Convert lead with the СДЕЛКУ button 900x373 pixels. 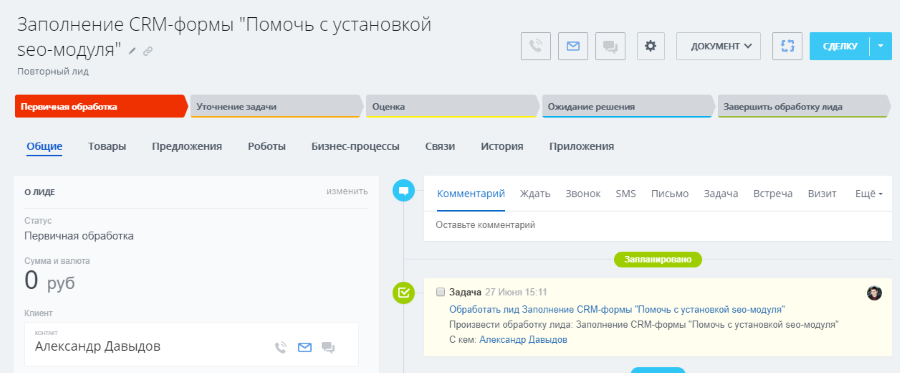click(x=840, y=46)
